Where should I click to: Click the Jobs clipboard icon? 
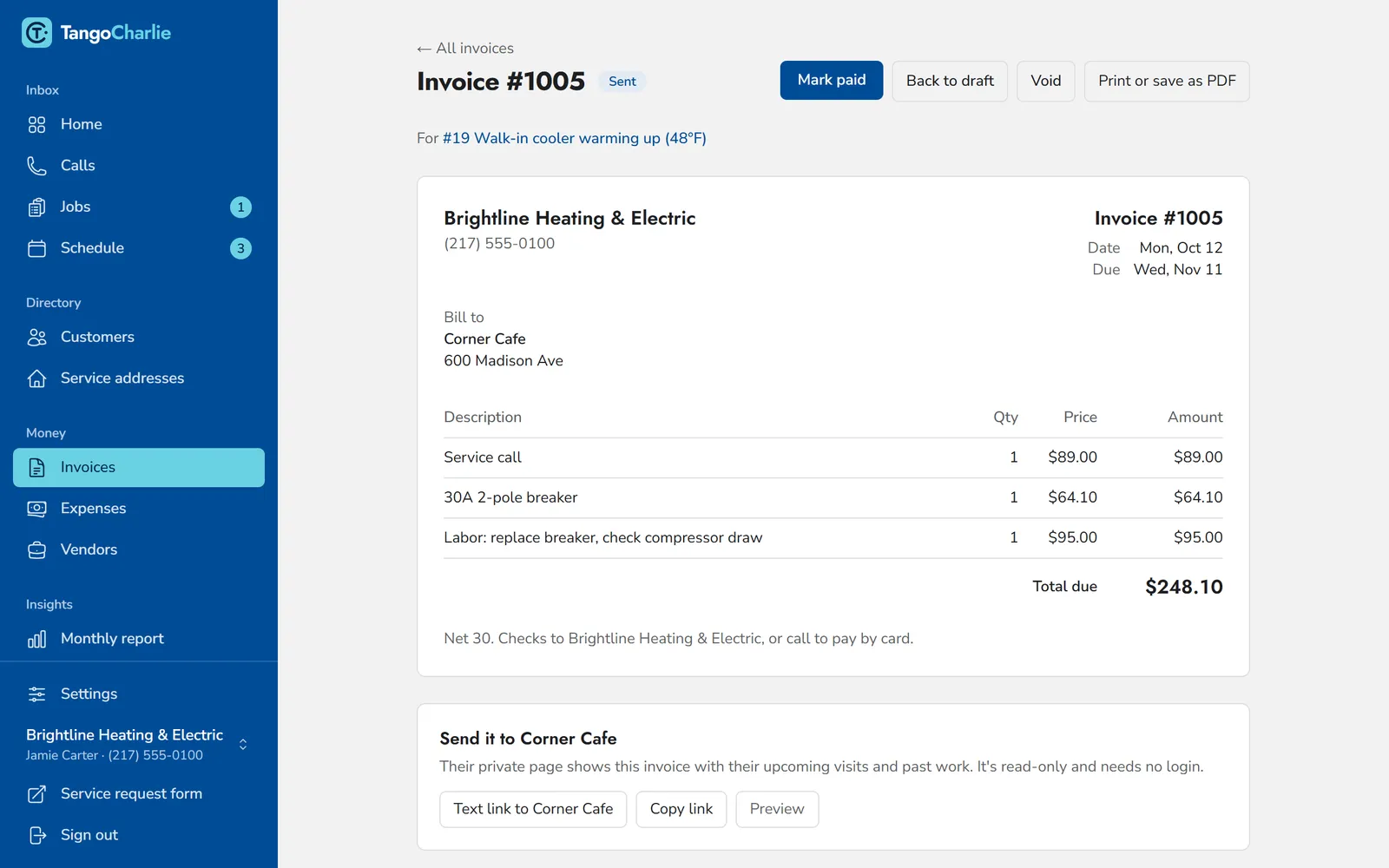tap(36, 207)
